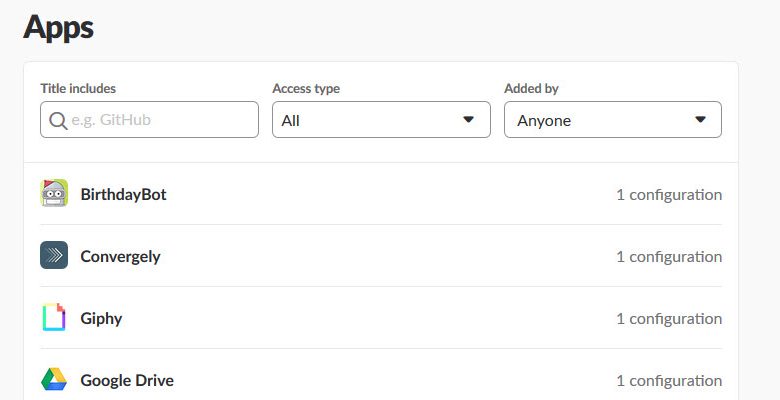Click the Google Drive app icon
This screenshot has width=780, height=400.
[x=54, y=380]
